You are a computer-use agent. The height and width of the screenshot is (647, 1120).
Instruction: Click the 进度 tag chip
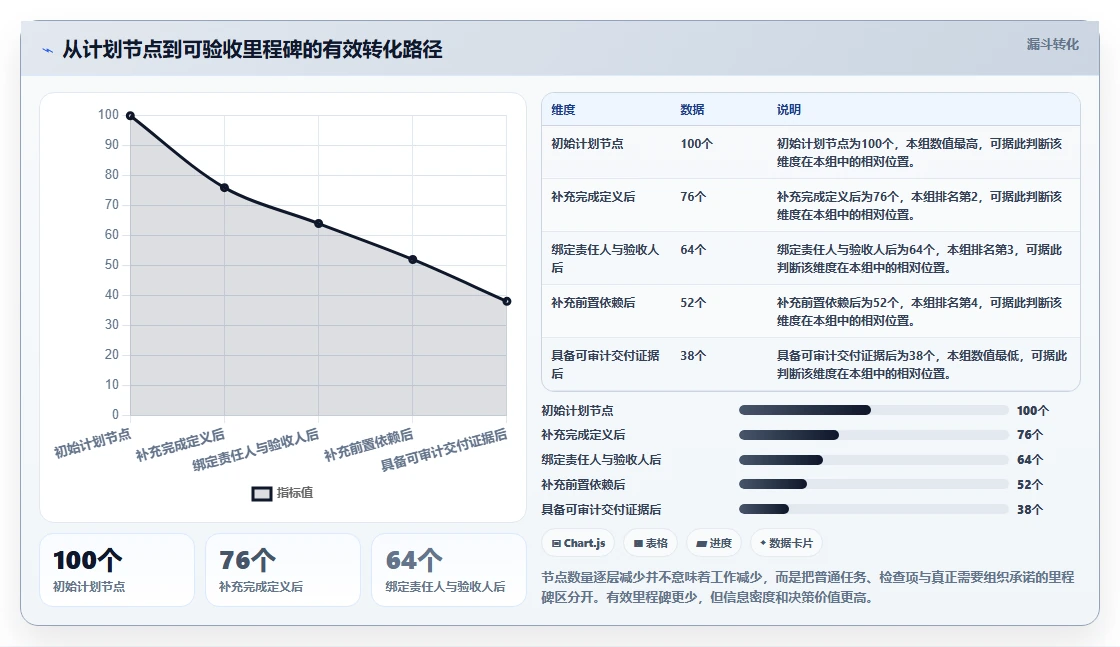(x=714, y=543)
